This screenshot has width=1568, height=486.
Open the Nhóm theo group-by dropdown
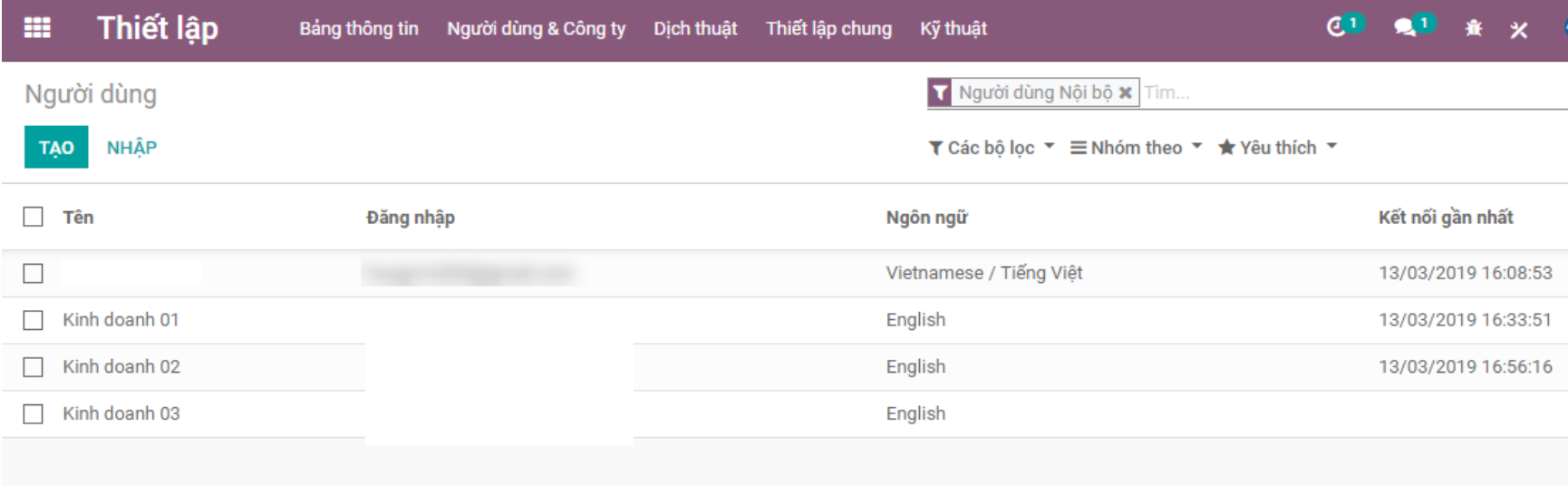tap(1136, 148)
